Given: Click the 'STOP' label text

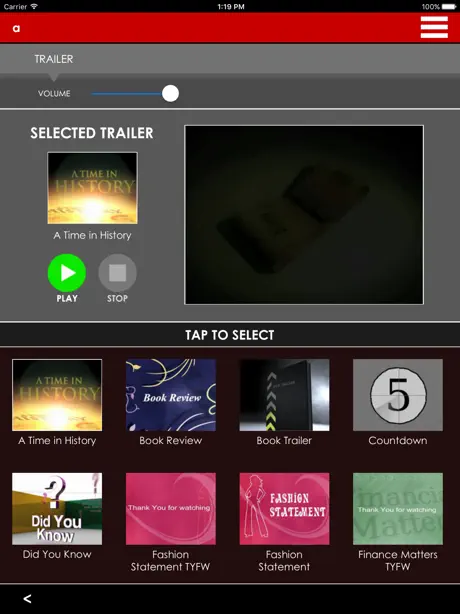Looking at the screenshot, I should [x=117, y=298].
